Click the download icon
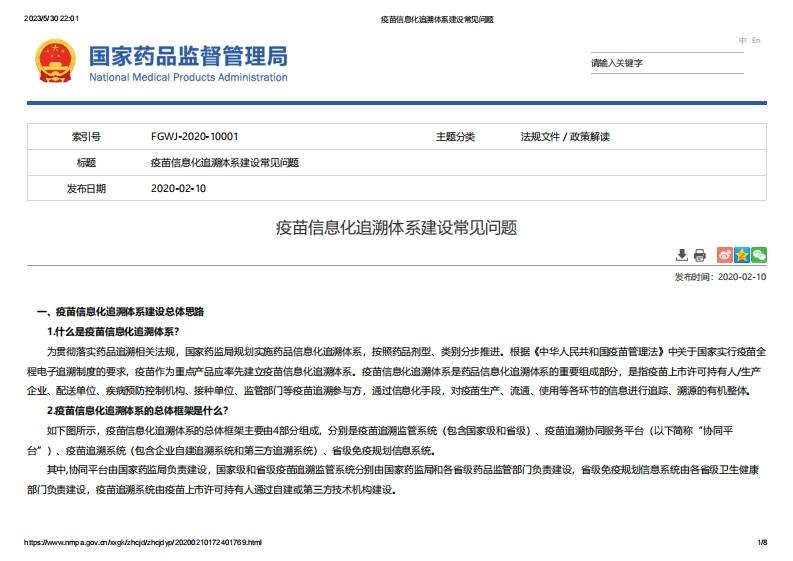Image resolution: width=793 pixels, height=561 pixels. [682, 255]
